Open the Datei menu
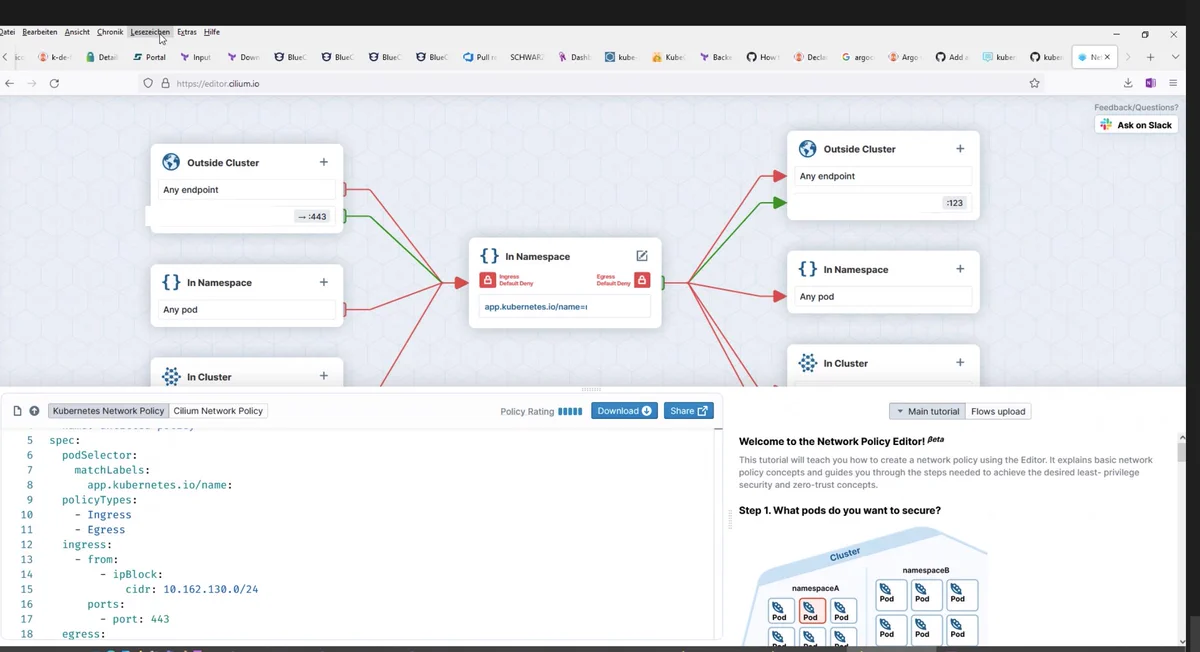 tap(6, 32)
